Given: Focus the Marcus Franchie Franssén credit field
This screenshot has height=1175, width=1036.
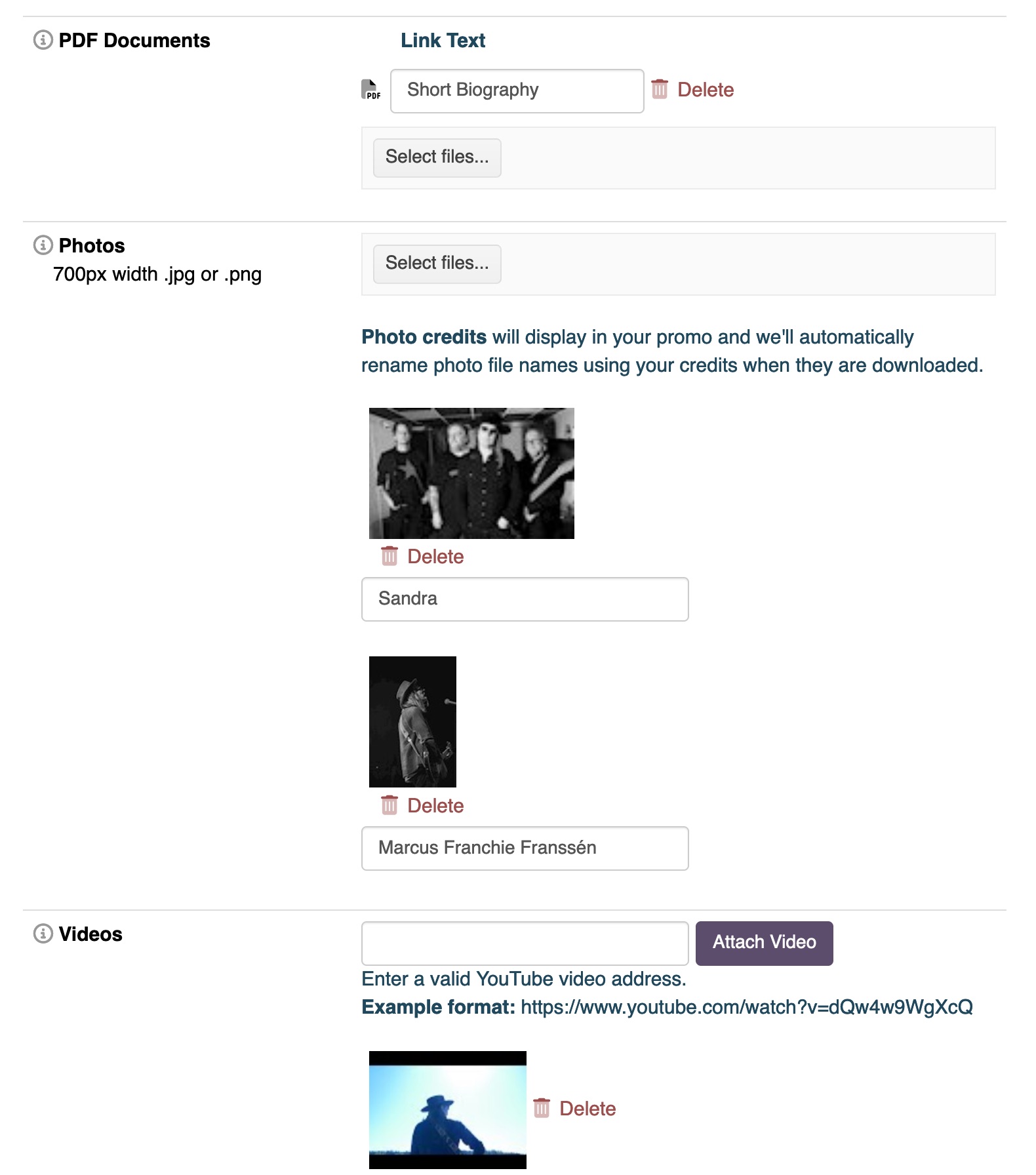Looking at the screenshot, I should pyautogui.click(x=525, y=848).
